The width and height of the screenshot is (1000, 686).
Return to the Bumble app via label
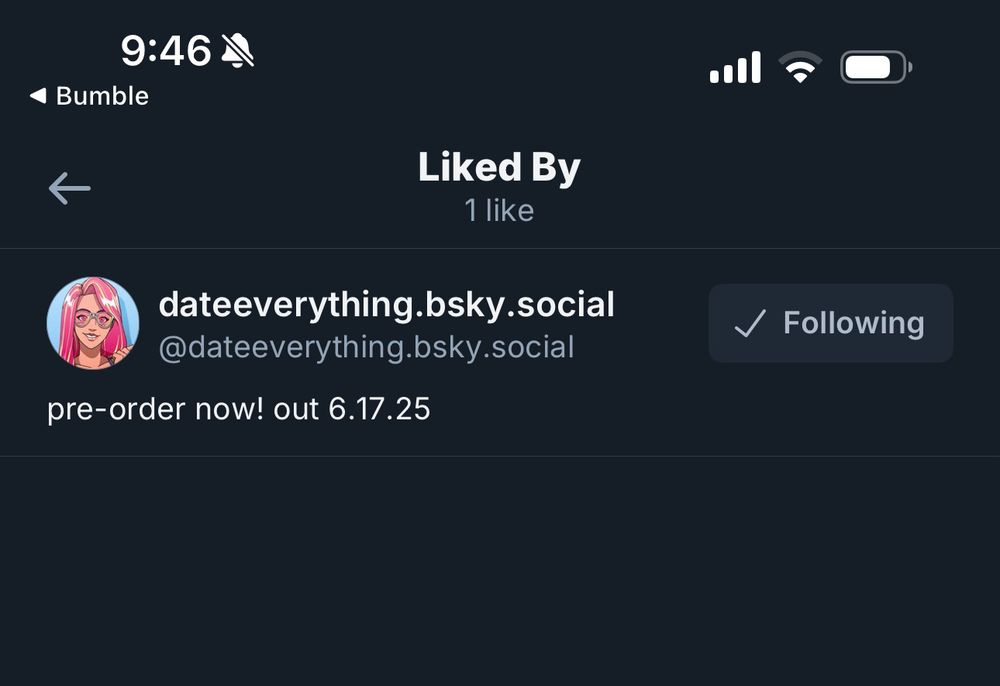tap(101, 96)
